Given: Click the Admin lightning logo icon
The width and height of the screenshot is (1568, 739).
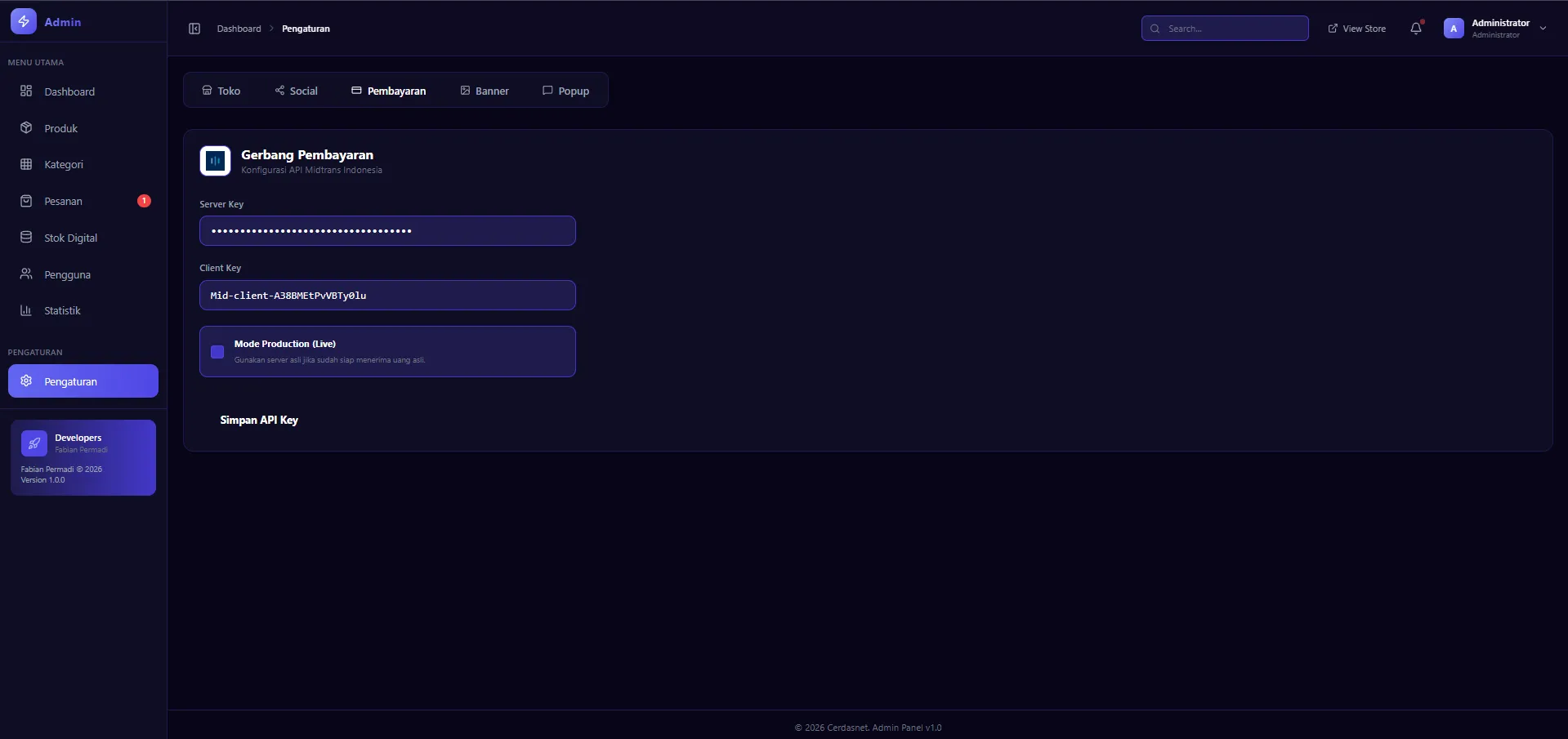Looking at the screenshot, I should tap(24, 22).
